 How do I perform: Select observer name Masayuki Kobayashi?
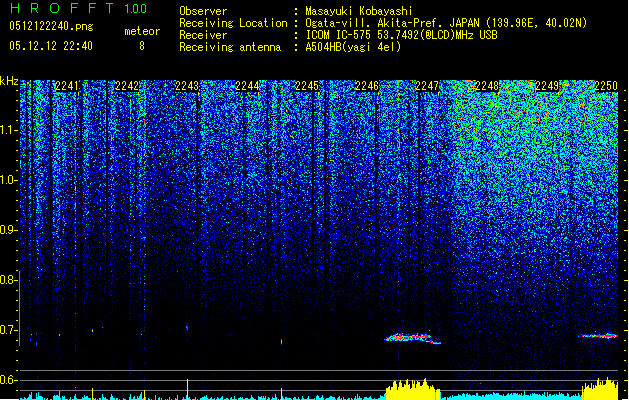[359, 11]
